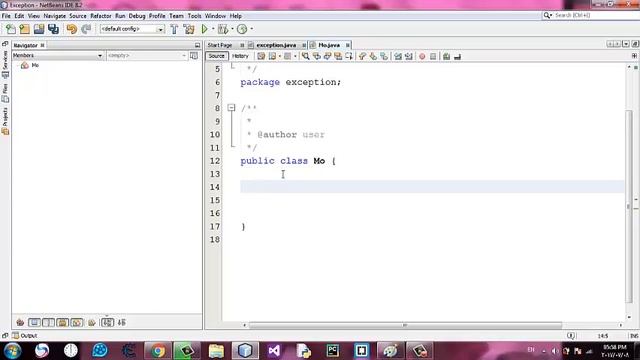Open the Tools menu

194,16
